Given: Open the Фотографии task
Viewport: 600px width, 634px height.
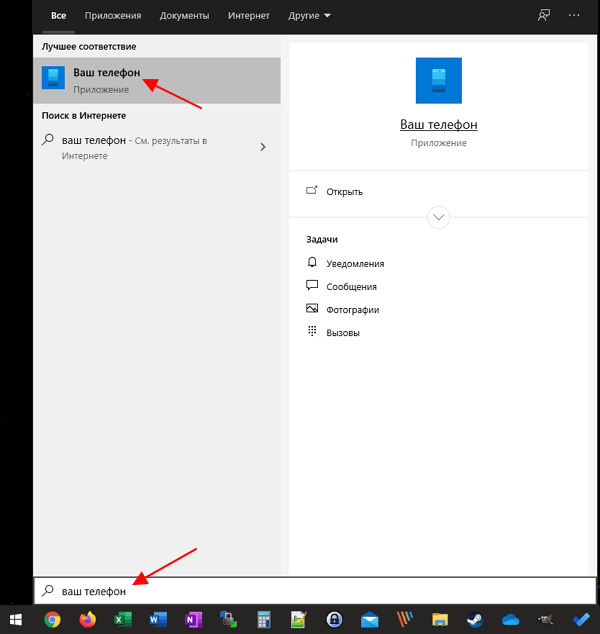Looking at the screenshot, I should [353, 310].
